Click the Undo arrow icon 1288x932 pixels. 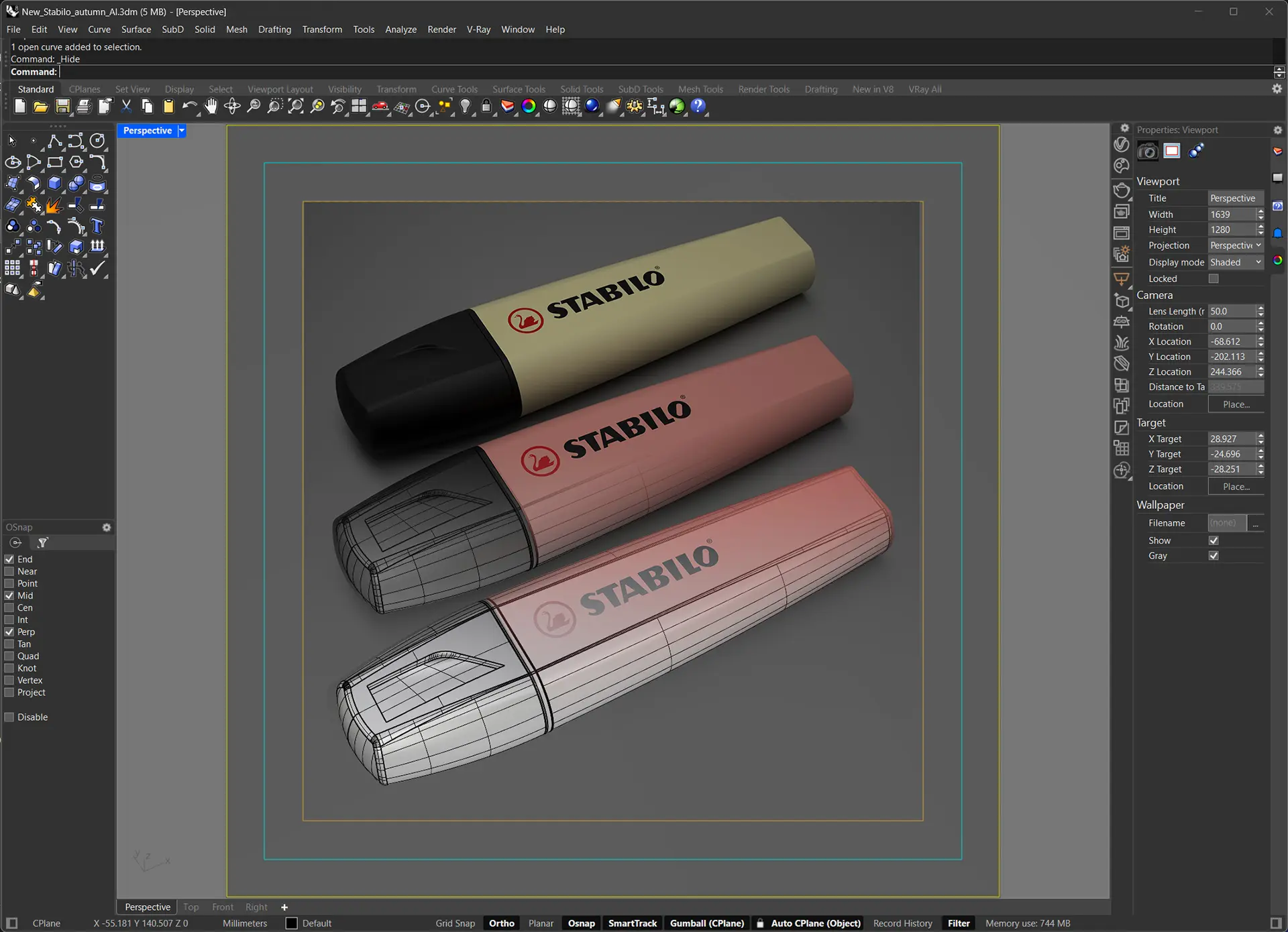coord(189,106)
